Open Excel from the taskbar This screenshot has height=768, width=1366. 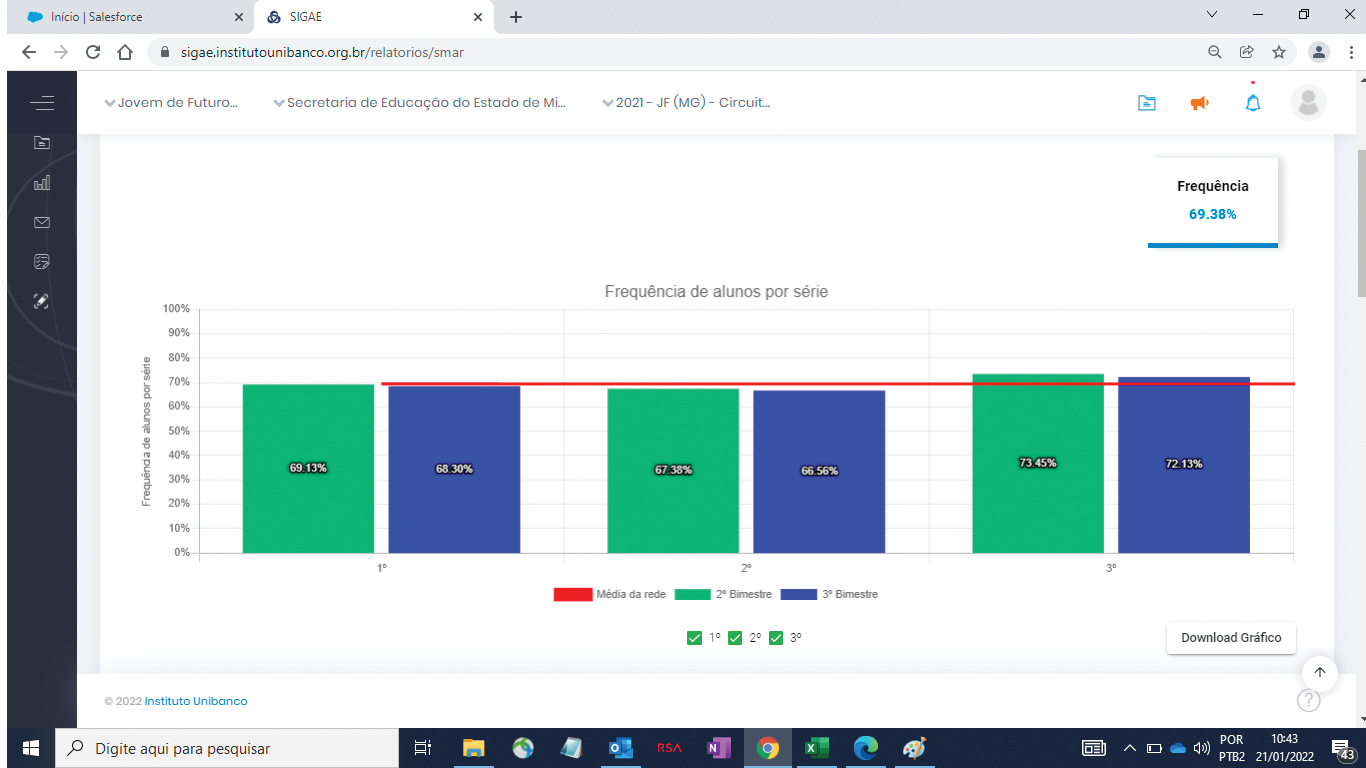(817, 748)
